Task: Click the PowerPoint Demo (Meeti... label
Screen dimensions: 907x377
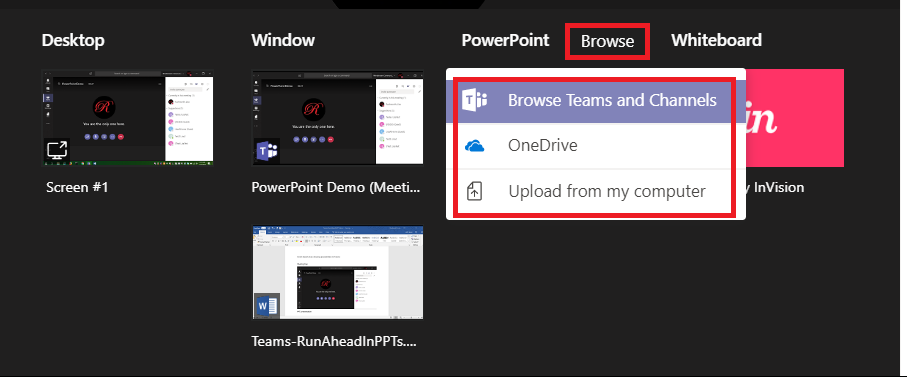Action: coord(335,187)
